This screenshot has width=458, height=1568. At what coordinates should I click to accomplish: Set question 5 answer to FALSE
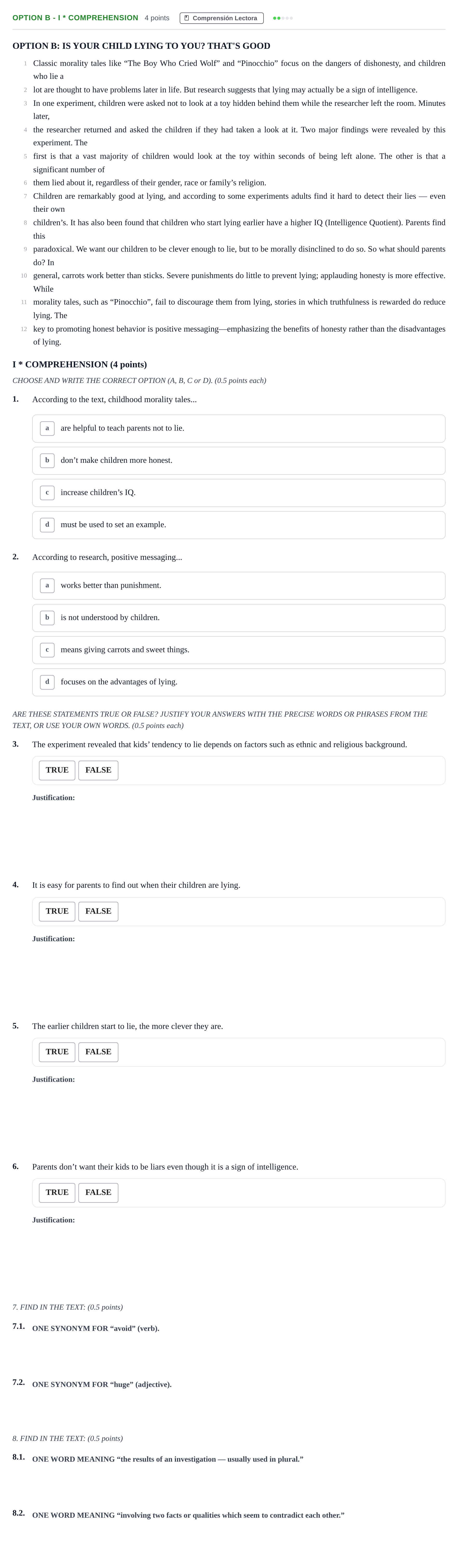99,1053
